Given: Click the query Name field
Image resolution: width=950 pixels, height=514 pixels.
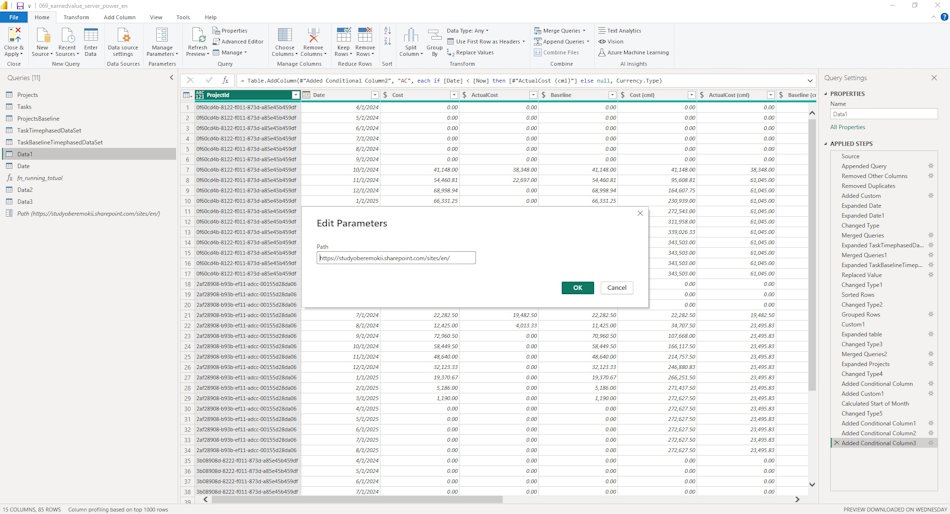Looking at the screenshot, I should click(x=883, y=114).
